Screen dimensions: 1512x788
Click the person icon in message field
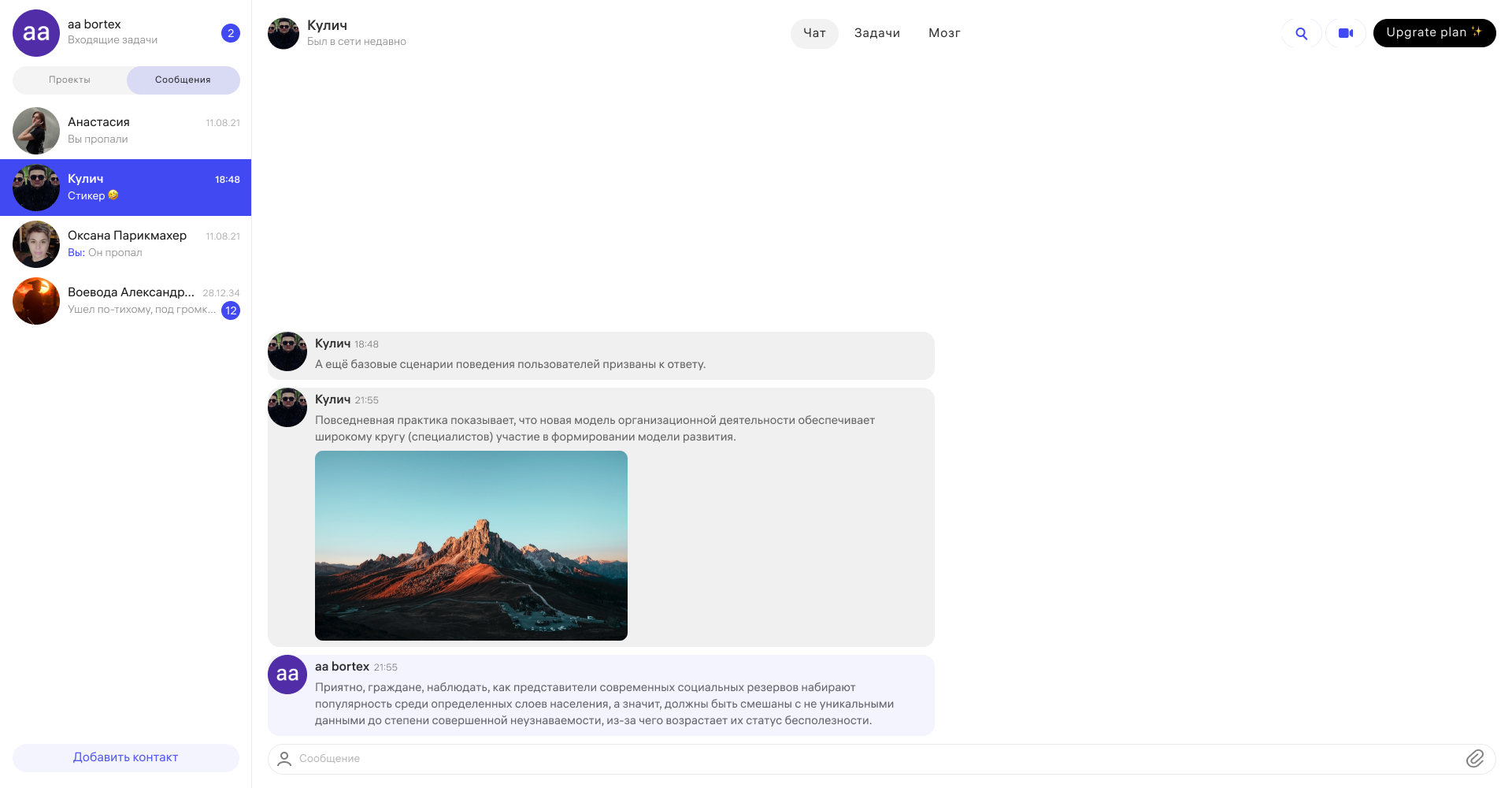[x=284, y=758]
